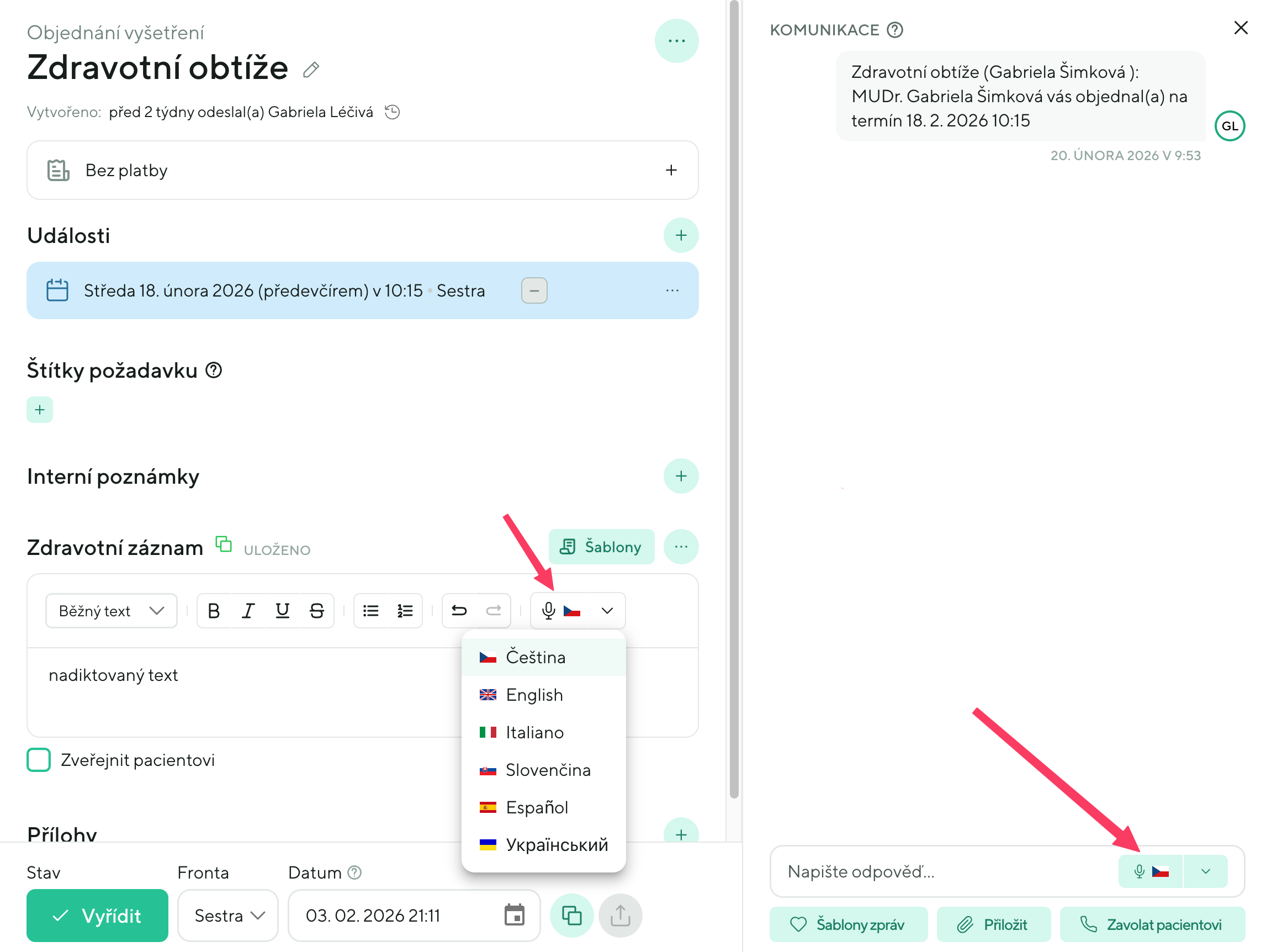Open calendar picker in Datum field

(x=514, y=915)
